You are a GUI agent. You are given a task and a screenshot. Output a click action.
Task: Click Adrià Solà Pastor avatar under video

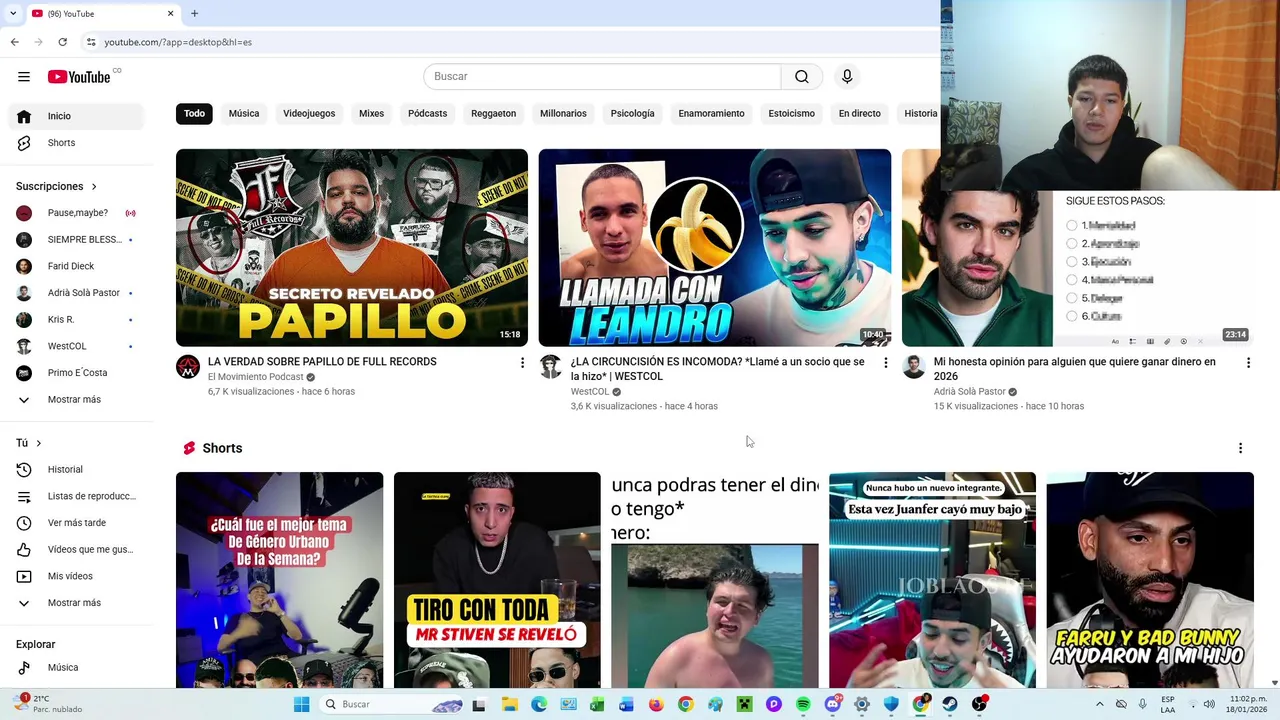[914, 367]
